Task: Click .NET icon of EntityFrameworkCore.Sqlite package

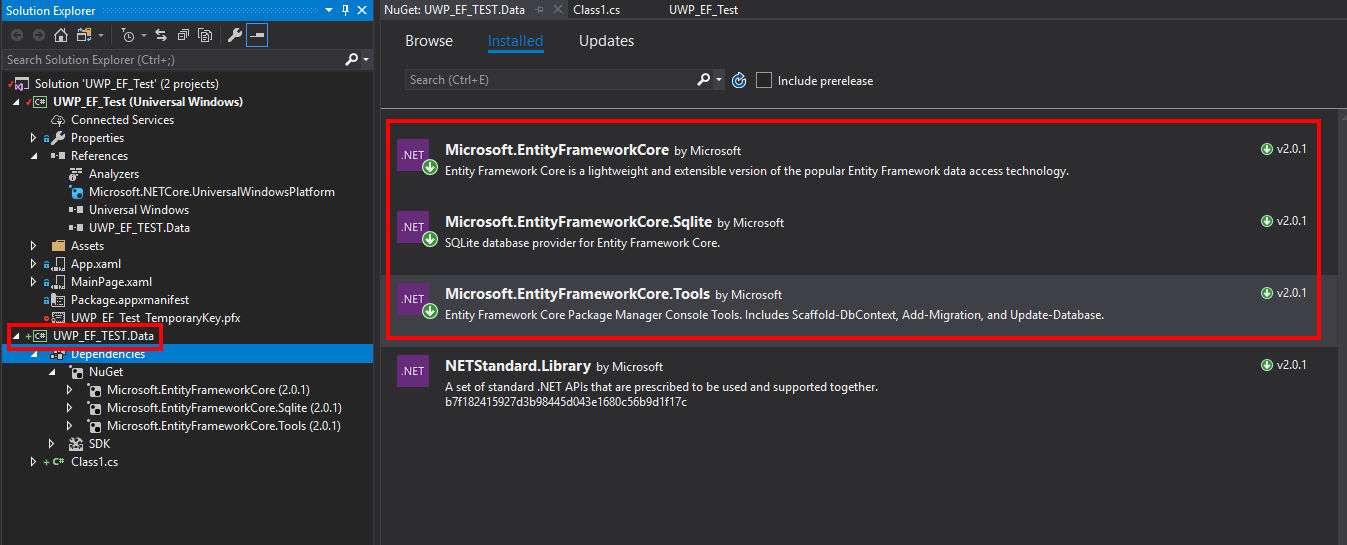Action: (413, 227)
